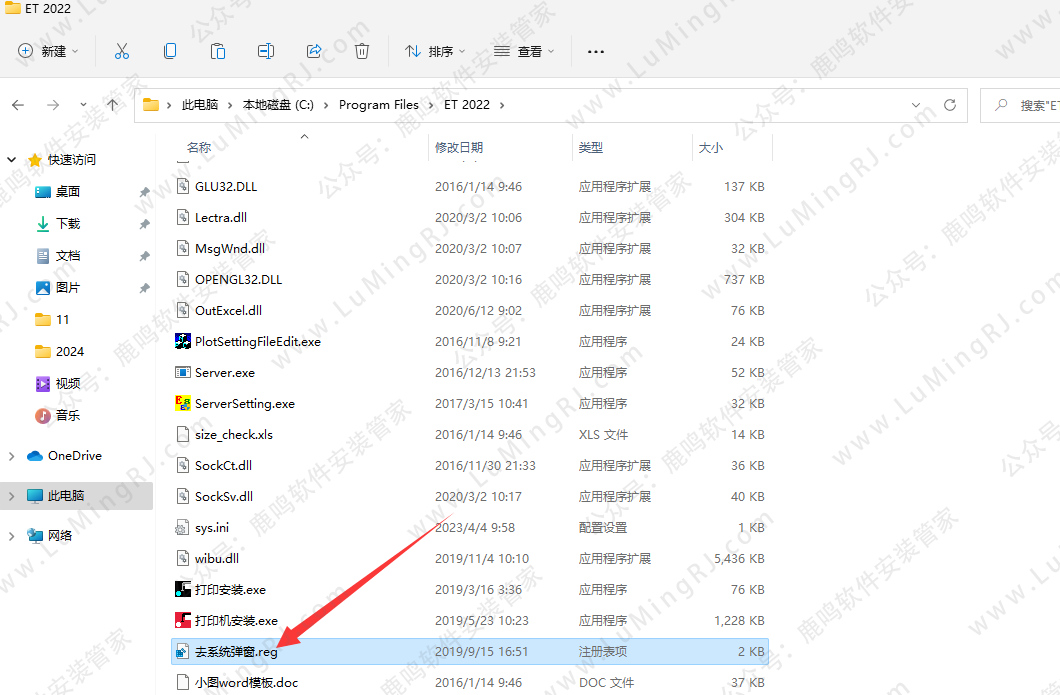The width and height of the screenshot is (1060, 695).
Task: Sort by 名称 column header
Action: [199, 147]
